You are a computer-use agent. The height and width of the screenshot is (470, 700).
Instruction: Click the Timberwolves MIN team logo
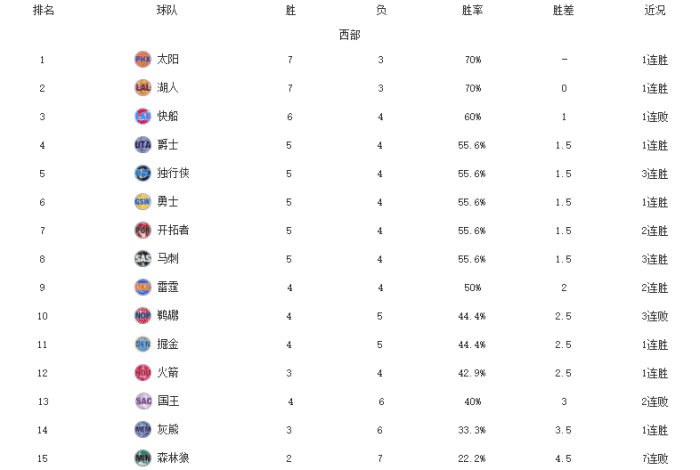(x=142, y=458)
